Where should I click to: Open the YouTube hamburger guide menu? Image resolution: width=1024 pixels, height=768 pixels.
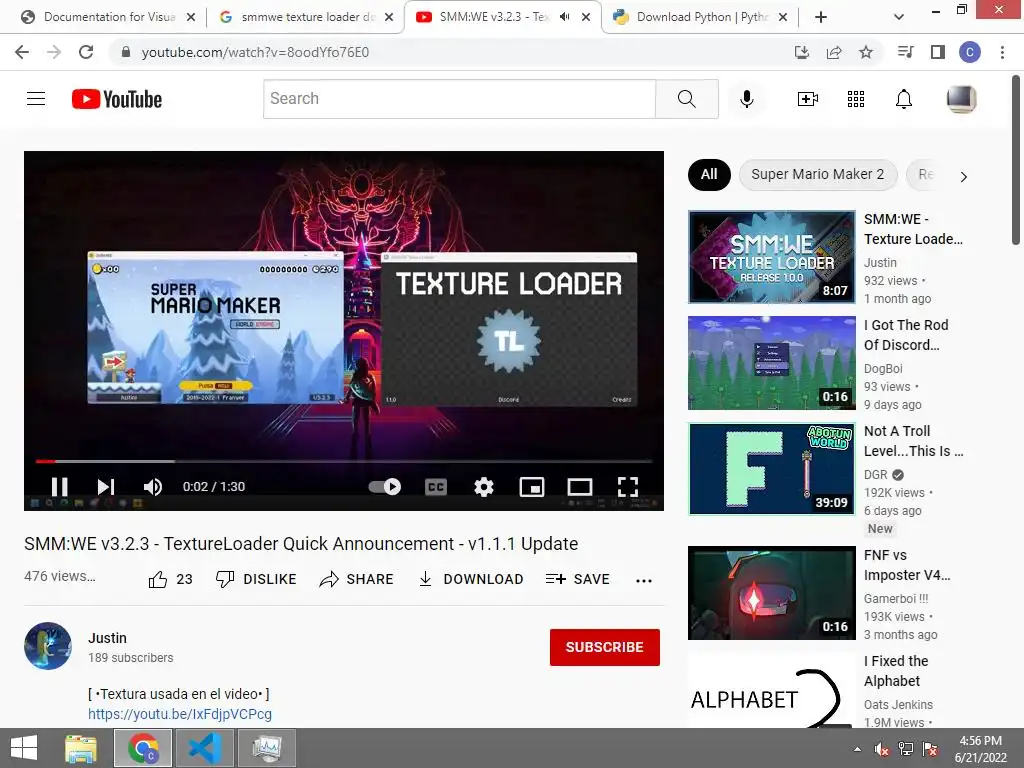tap(36, 99)
